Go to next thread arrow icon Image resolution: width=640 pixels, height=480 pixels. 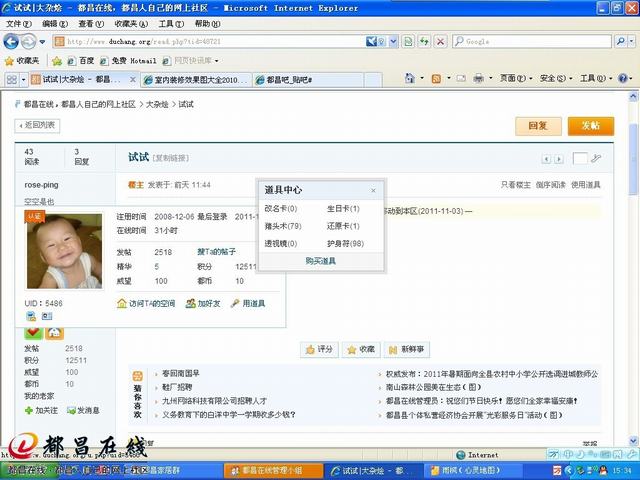click(x=559, y=159)
